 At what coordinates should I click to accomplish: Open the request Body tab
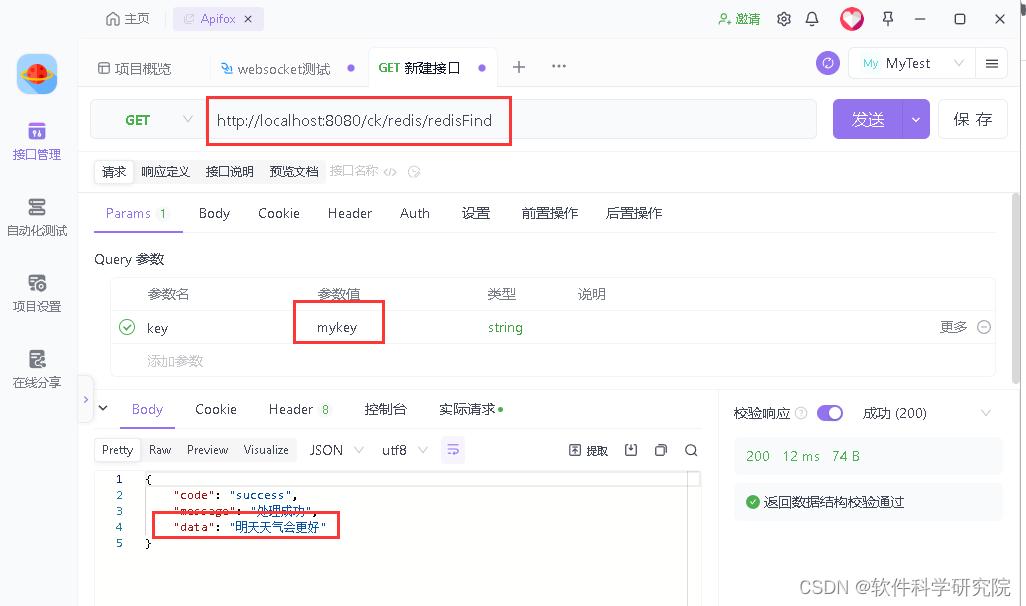[x=215, y=213]
